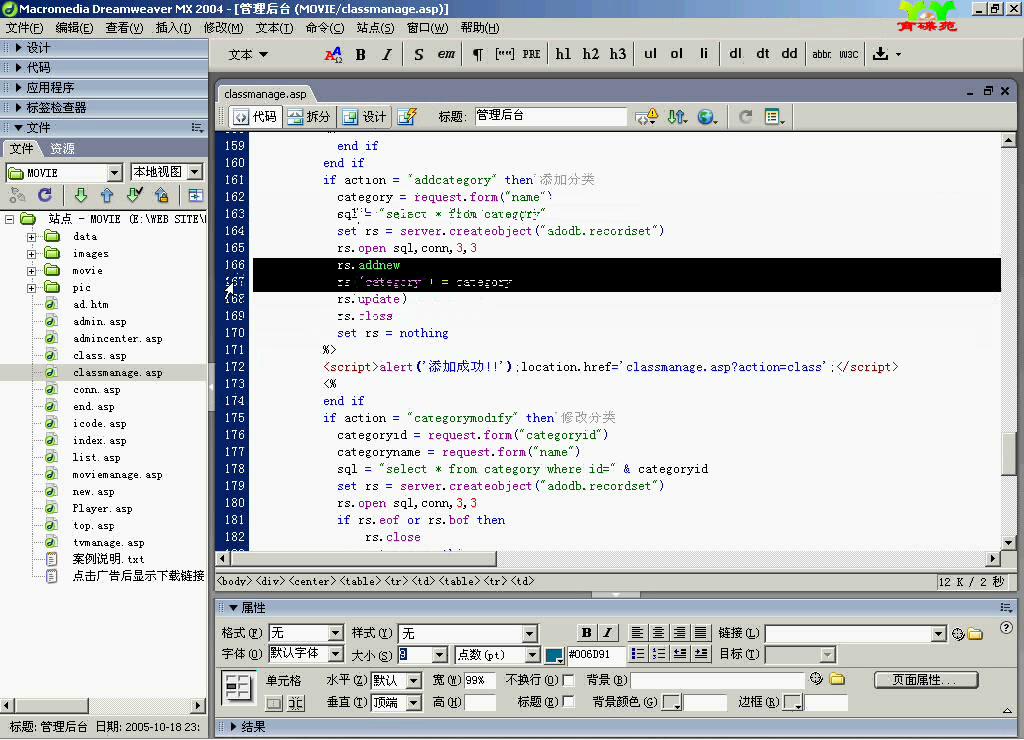The height and width of the screenshot is (740, 1024).
Task: Open the Edit (编辑) menu
Action: [74, 27]
